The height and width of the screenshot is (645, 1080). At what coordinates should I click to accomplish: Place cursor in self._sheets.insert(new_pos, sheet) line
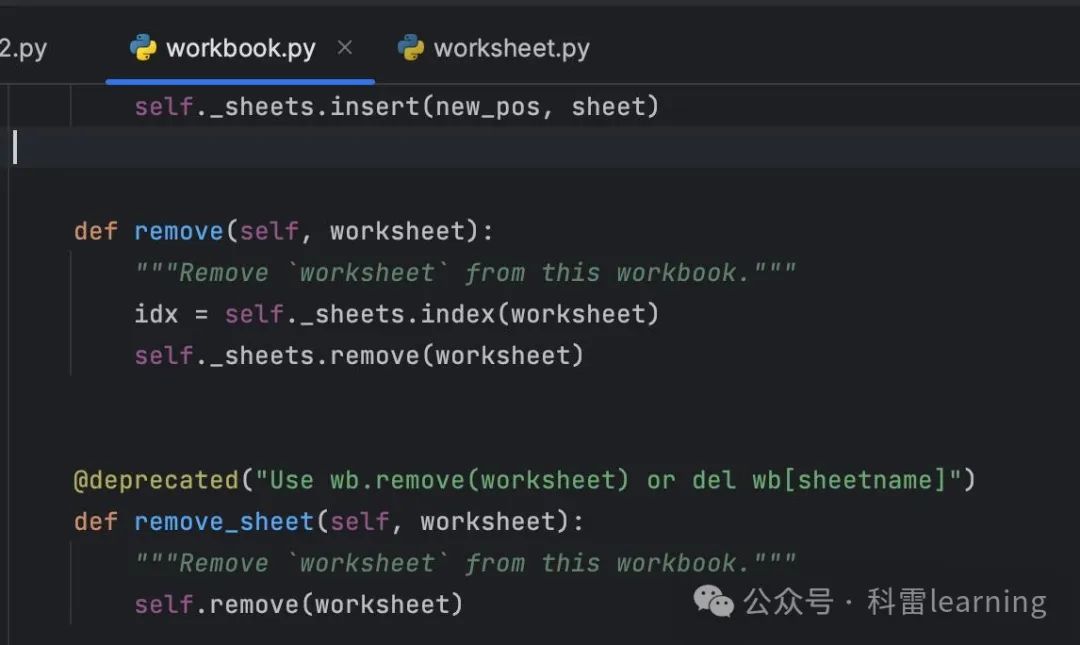click(x=397, y=107)
